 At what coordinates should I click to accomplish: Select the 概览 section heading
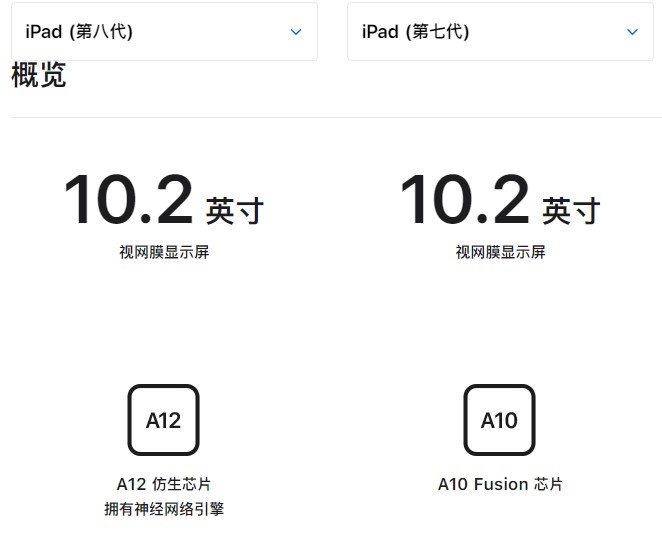[x=39, y=75]
